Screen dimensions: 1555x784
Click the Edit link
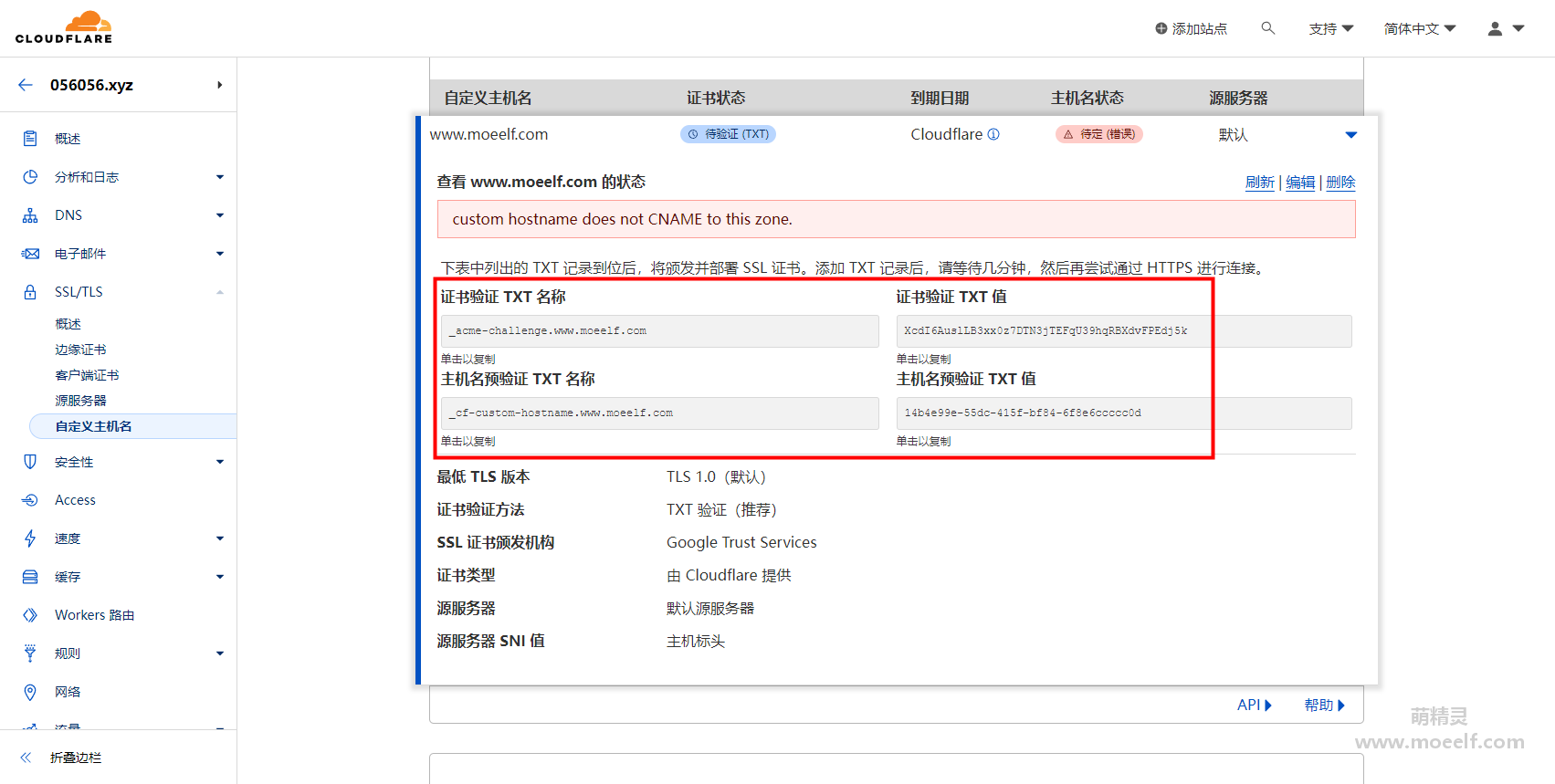1300,183
